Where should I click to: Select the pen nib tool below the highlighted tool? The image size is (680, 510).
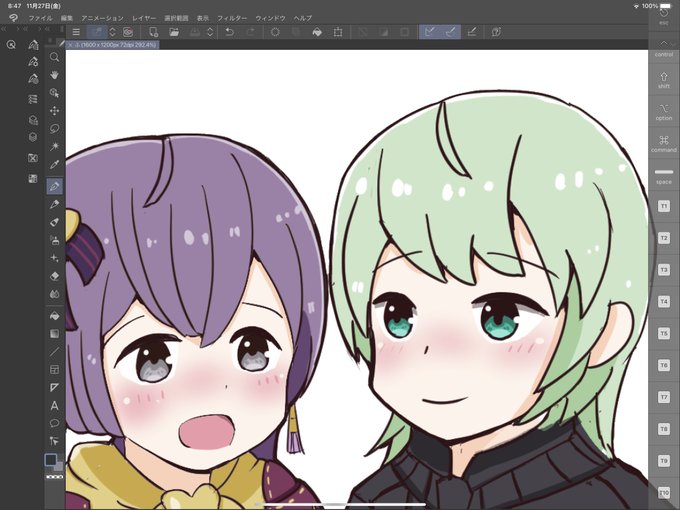coord(54,204)
